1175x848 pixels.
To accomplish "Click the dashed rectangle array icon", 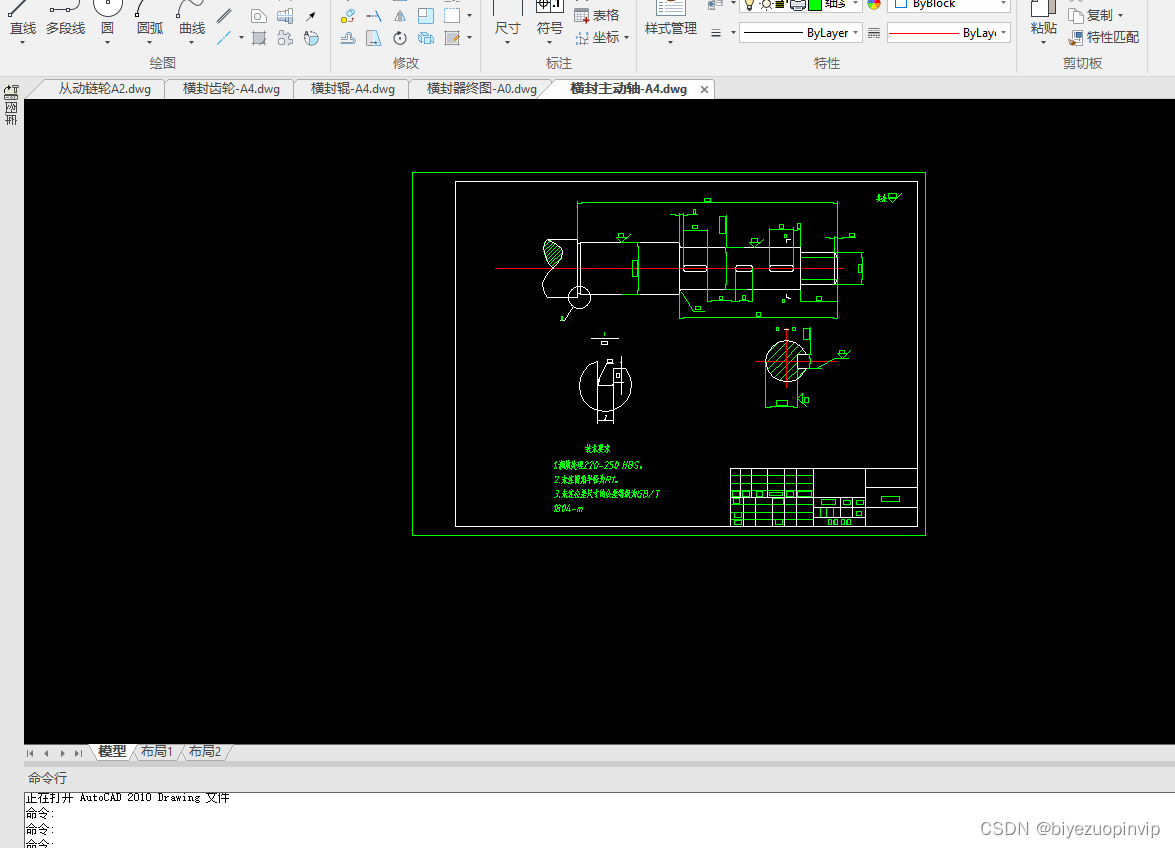I will (452, 16).
